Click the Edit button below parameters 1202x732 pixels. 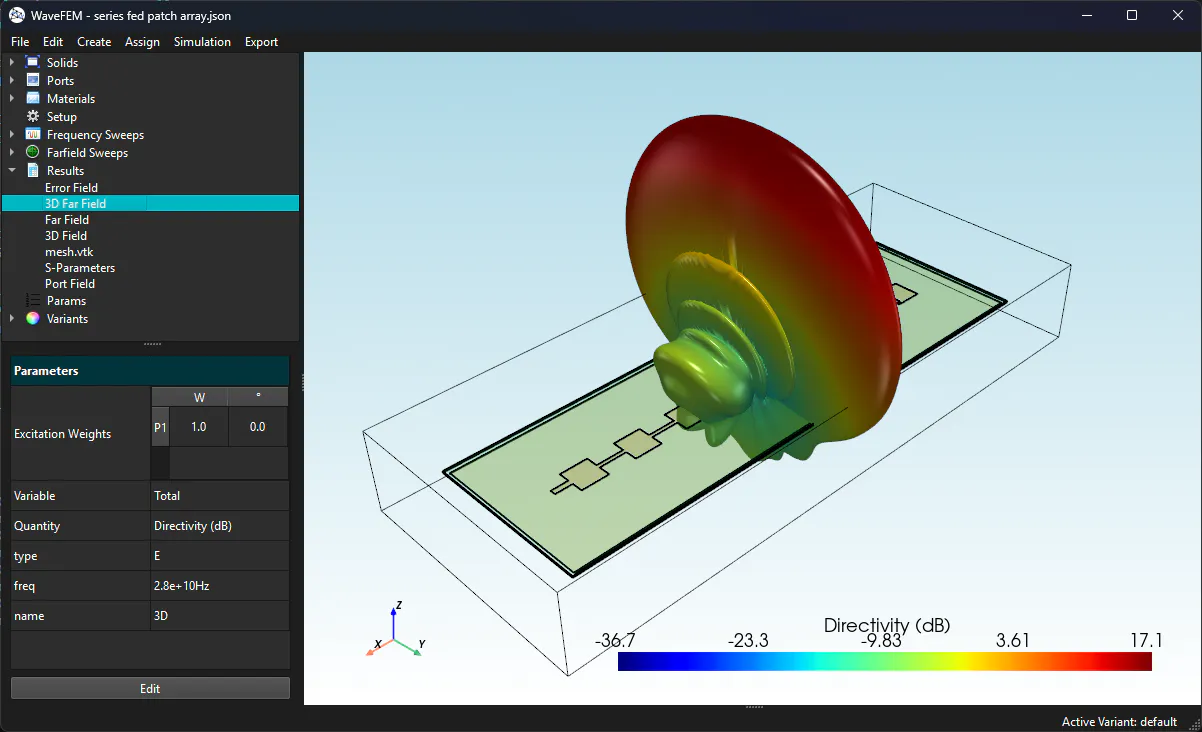click(x=150, y=688)
